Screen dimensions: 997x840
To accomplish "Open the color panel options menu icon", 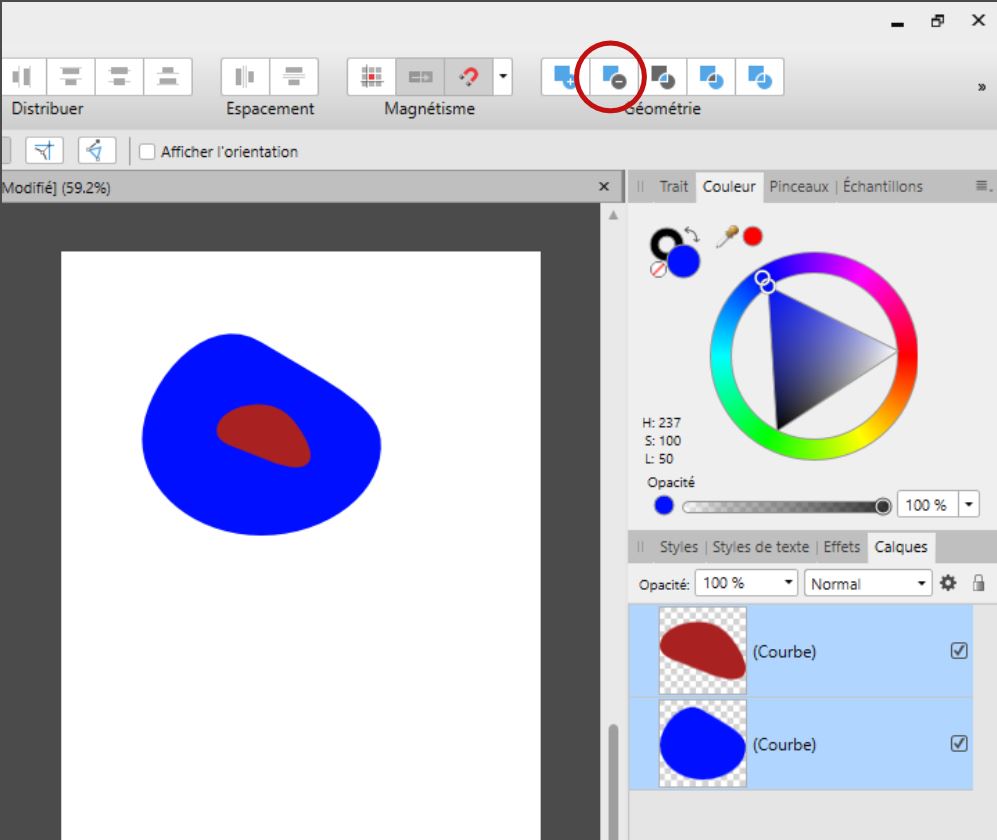I will pos(983,186).
